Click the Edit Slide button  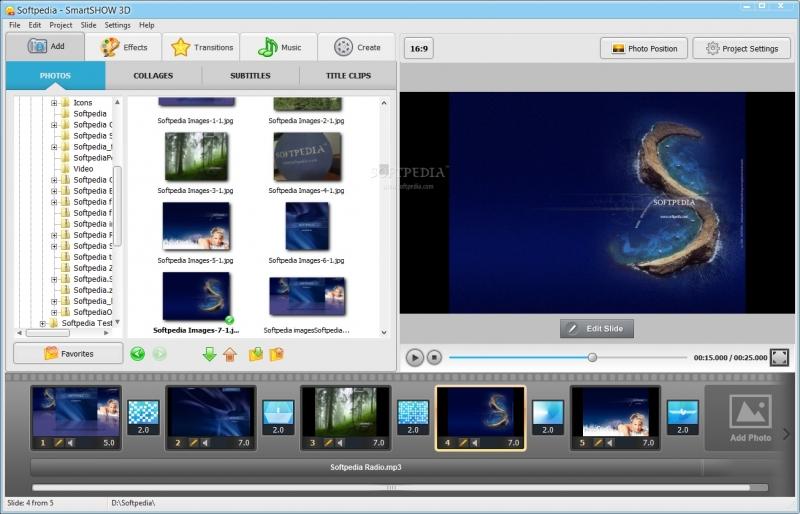(597, 328)
